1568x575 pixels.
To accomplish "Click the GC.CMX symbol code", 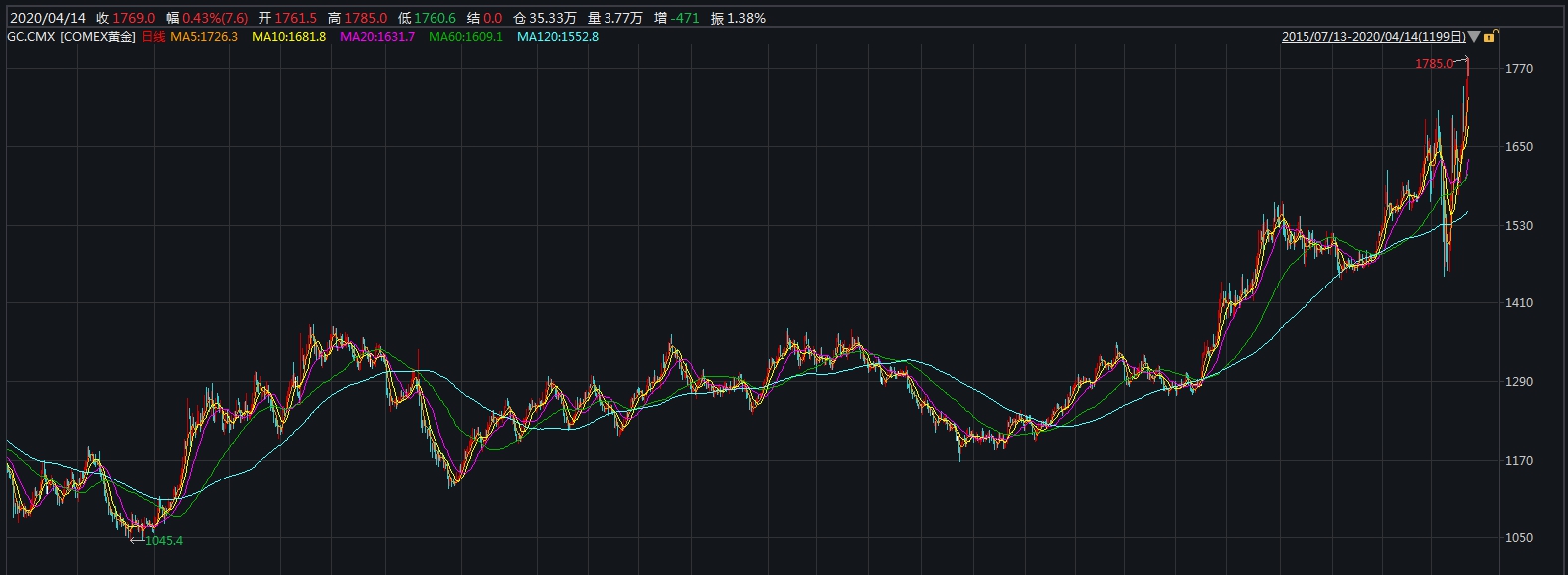I will point(31,37).
